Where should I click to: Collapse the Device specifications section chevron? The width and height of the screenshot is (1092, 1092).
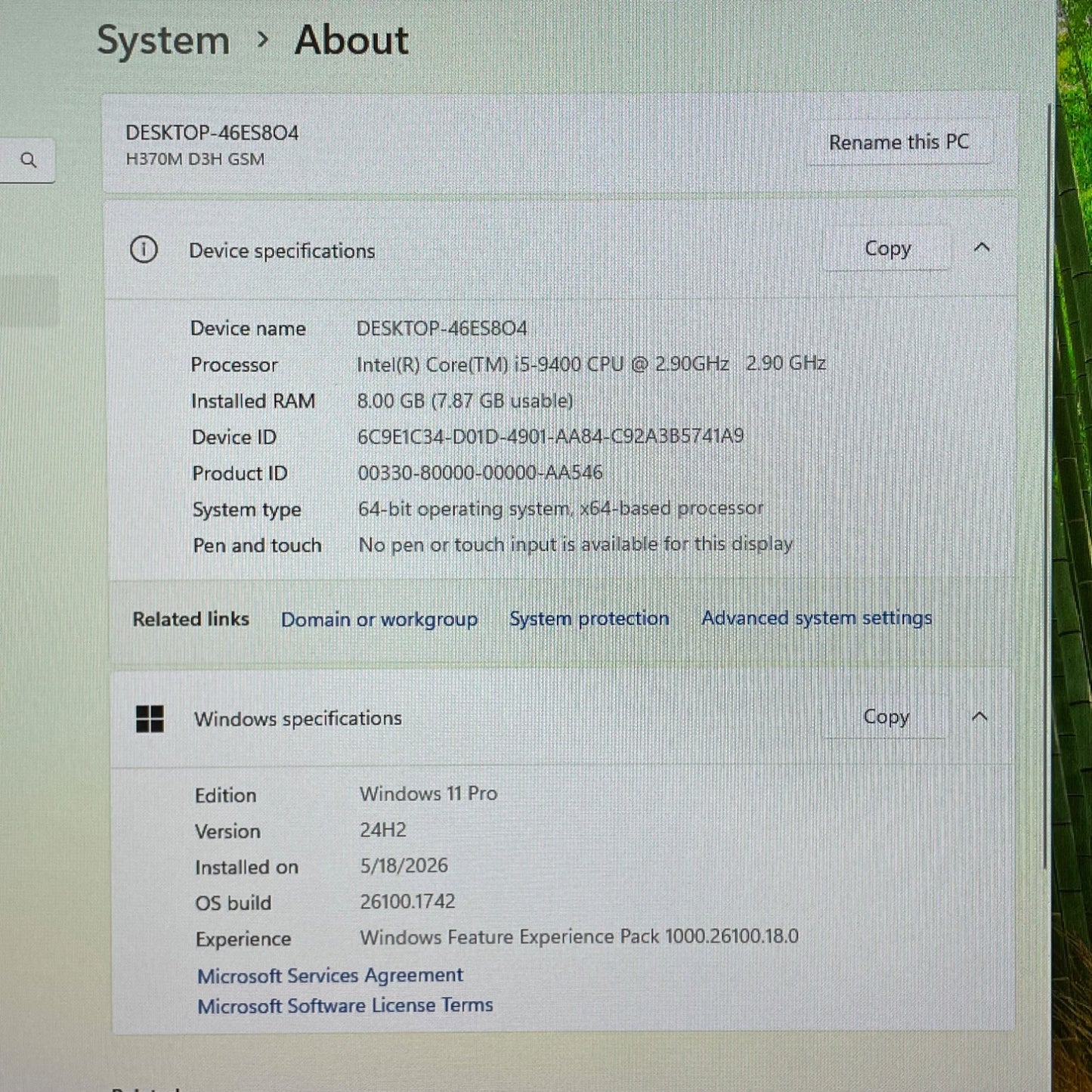click(982, 247)
